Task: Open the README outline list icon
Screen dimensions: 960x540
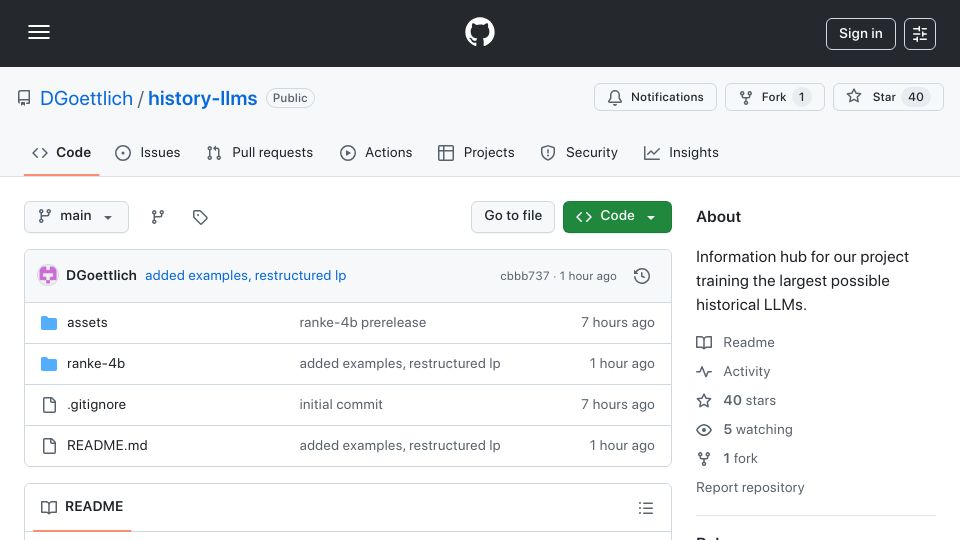Action: (646, 508)
